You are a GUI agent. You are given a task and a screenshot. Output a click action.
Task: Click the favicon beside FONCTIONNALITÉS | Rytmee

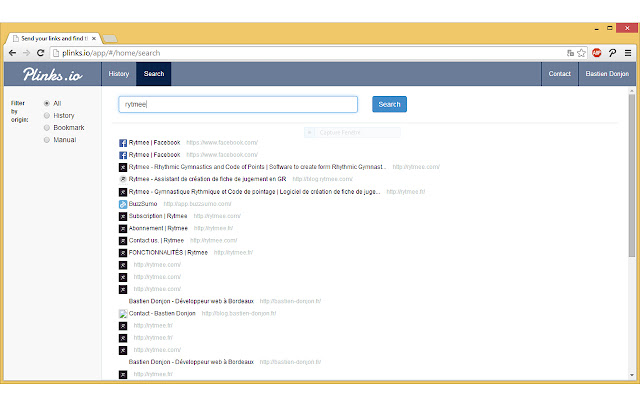point(123,253)
